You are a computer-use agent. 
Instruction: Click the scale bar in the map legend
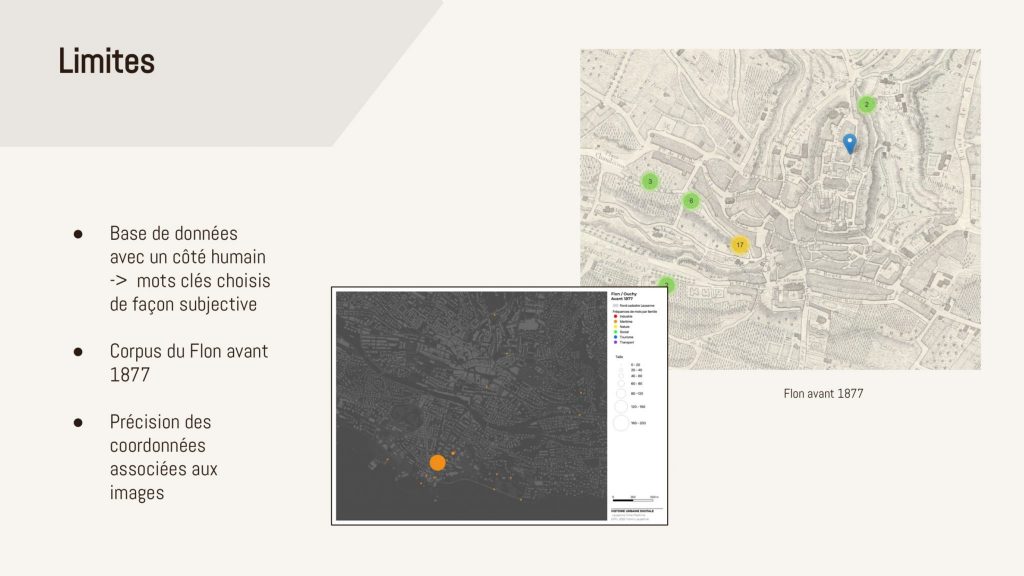pos(628,498)
